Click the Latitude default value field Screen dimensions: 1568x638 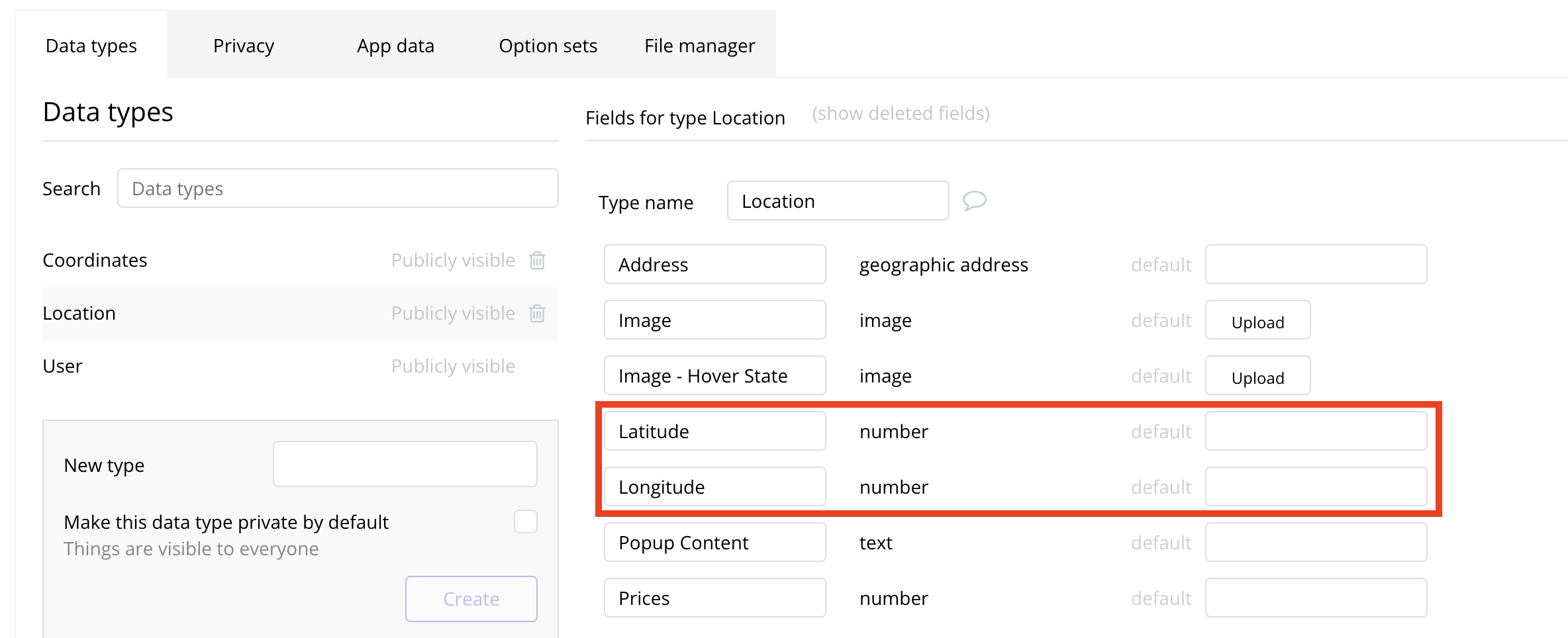(1315, 432)
